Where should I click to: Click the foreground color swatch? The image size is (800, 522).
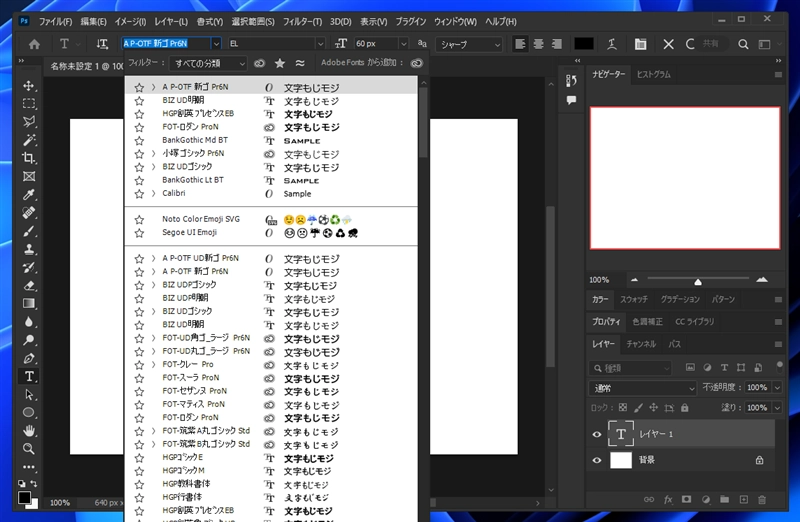click(x=24, y=498)
